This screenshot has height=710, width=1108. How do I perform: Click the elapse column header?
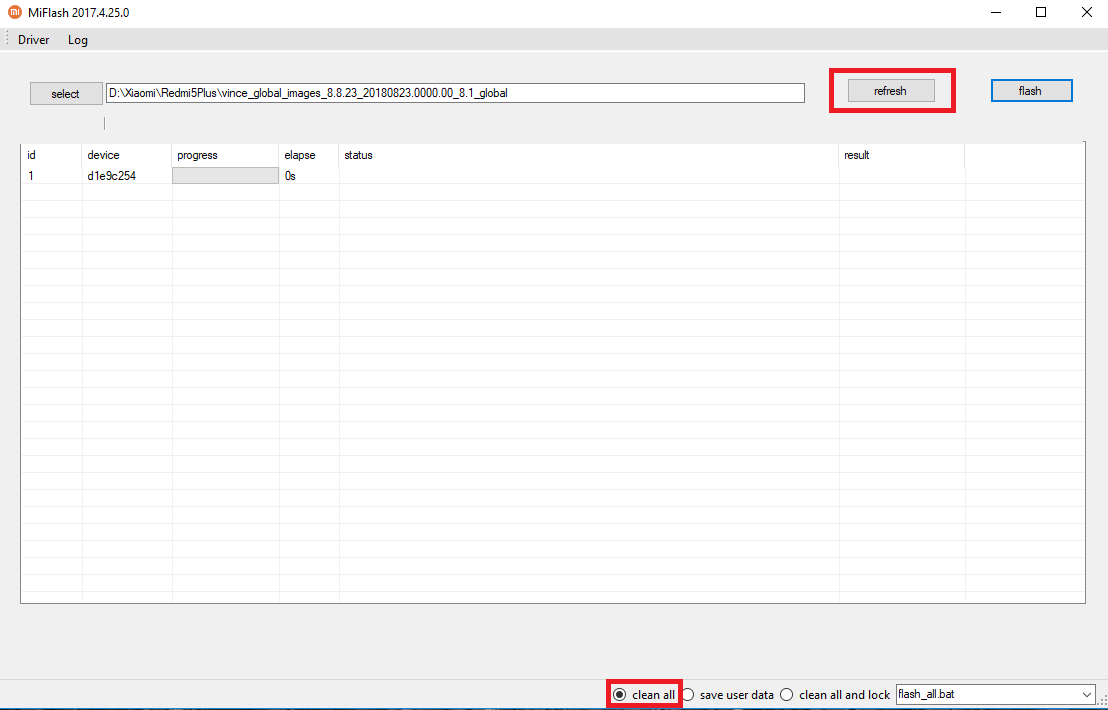pyautogui.click(x=309, y=155)
